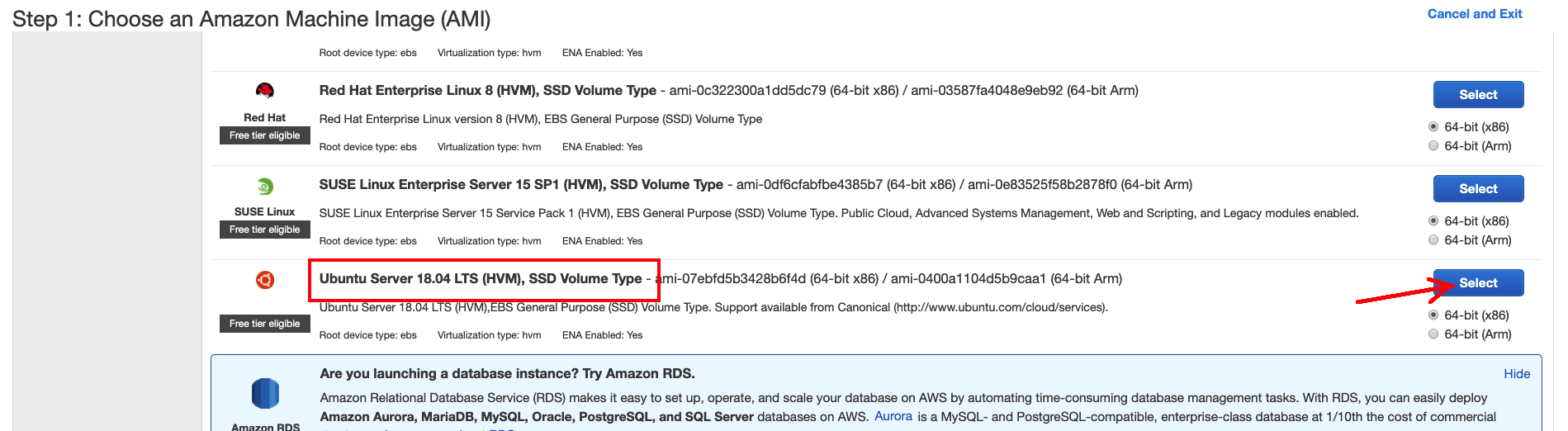Viewport: 1568px width, 431px height.
Task: Select the Ubuntu Server 18.04 LTS AMI
Action: 1478,282
